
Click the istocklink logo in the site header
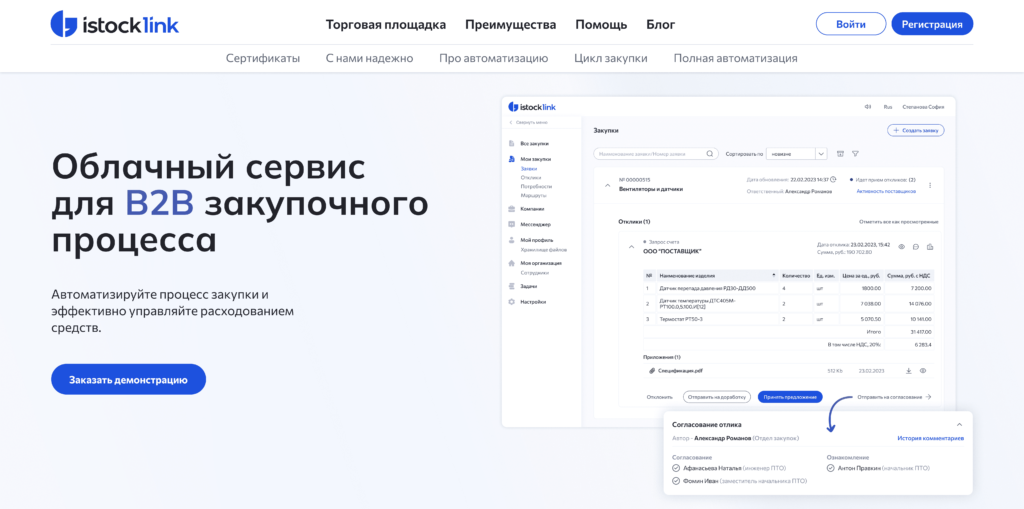click(x=114, y=24)
